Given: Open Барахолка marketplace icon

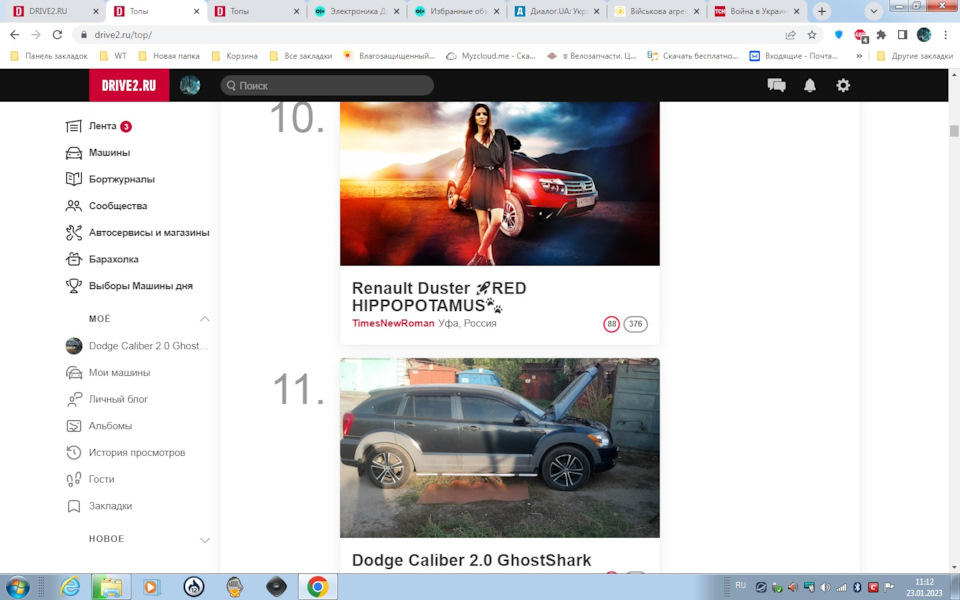Looking at the screenshot, I should (x=73, y=259).
